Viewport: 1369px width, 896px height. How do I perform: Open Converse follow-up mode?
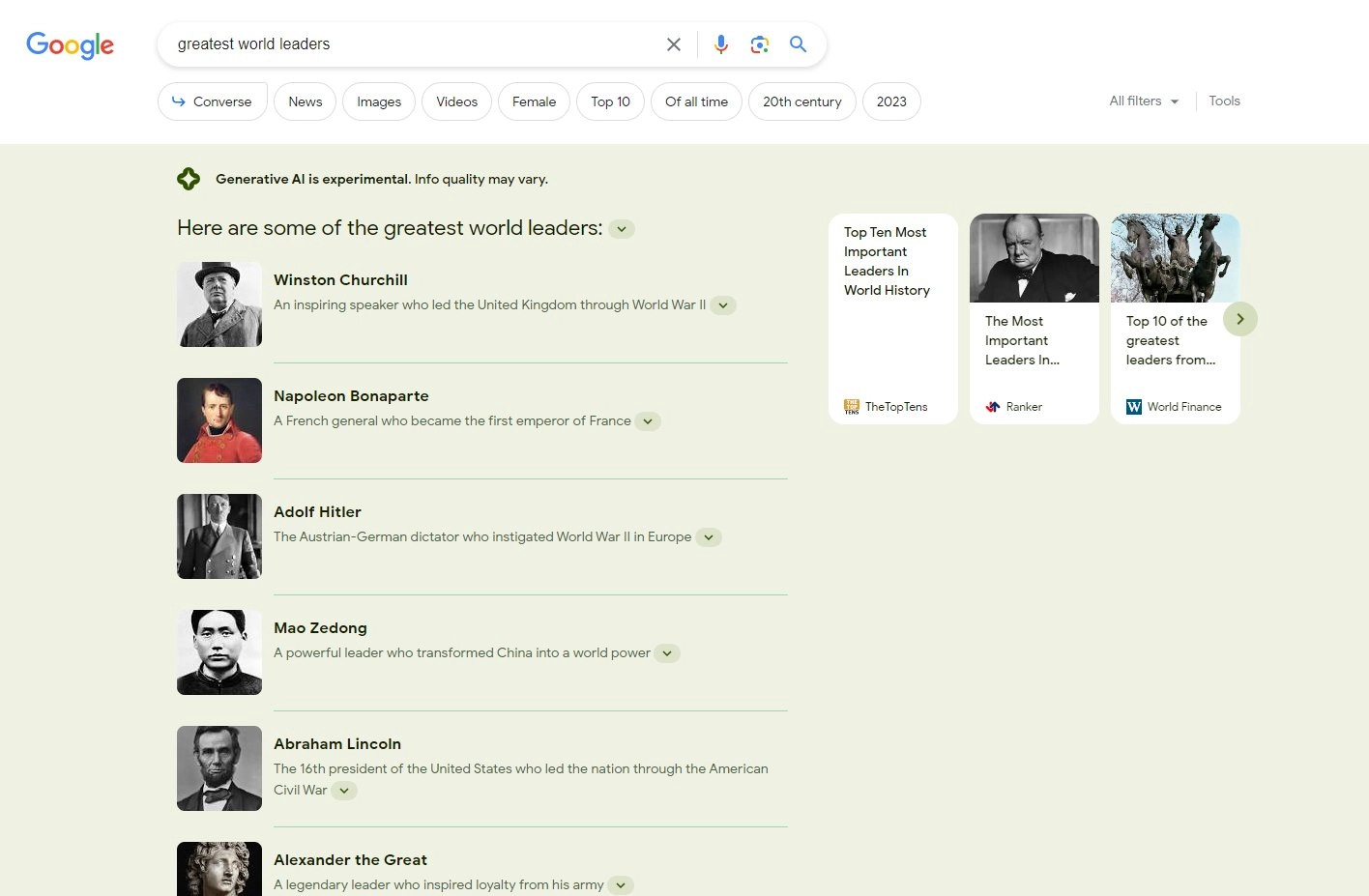213,101
